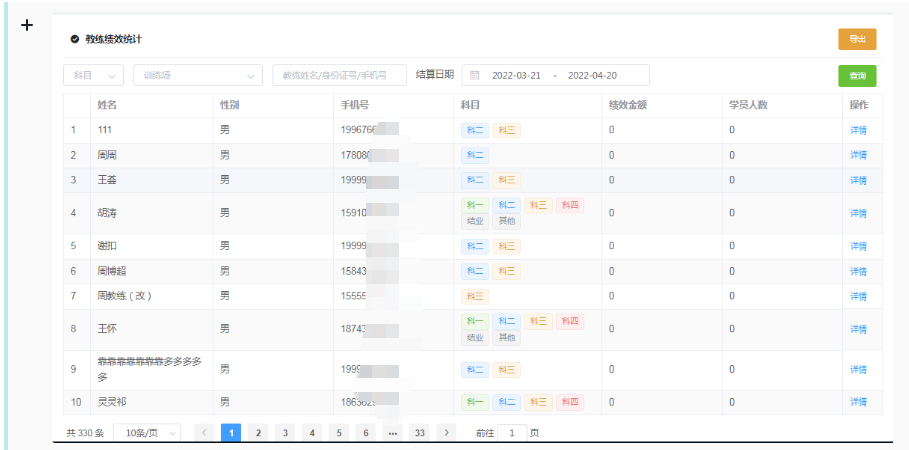Click the 前往 page number input
This screenshot has width=909, height=450.
coord(512,433)
